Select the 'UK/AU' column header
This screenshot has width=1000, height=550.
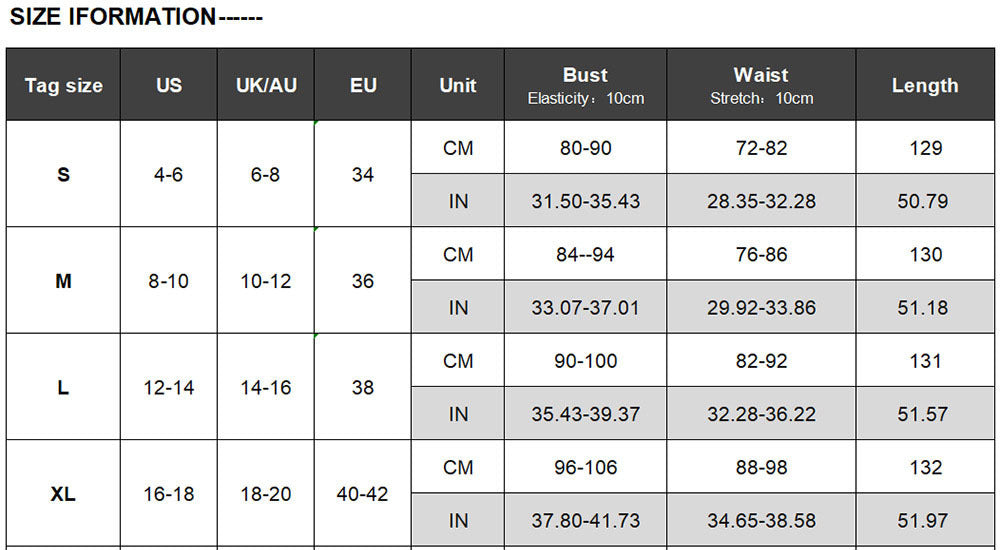(266, 86)
